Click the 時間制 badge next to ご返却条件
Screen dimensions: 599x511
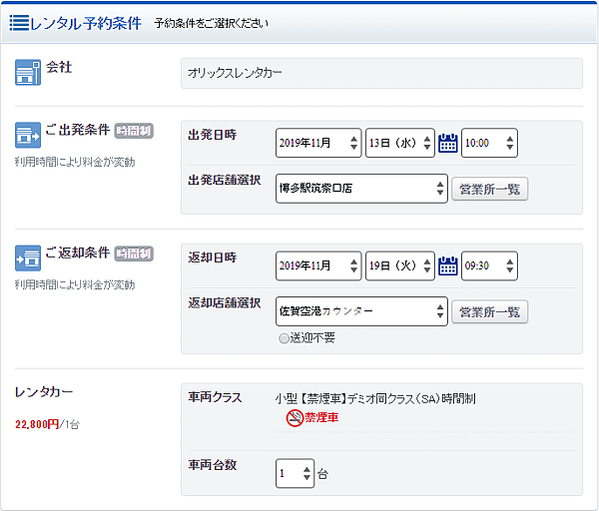134,254
